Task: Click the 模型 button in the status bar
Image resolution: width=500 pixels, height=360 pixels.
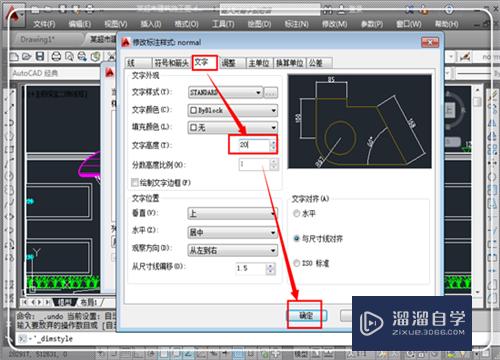Action: [301, 354]
